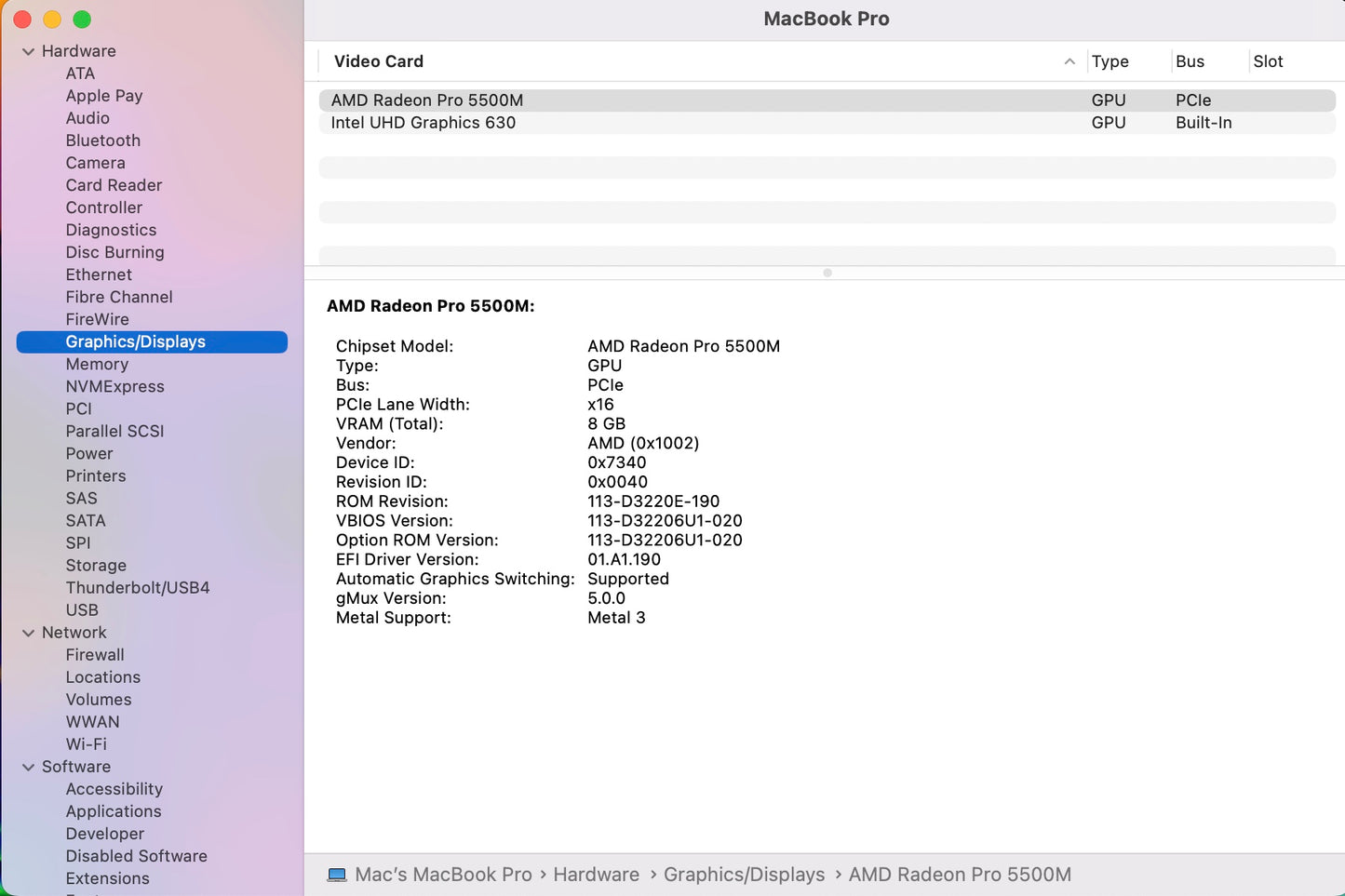Sort by the Type column header
1345x896 pixels.
[1110, 61]
